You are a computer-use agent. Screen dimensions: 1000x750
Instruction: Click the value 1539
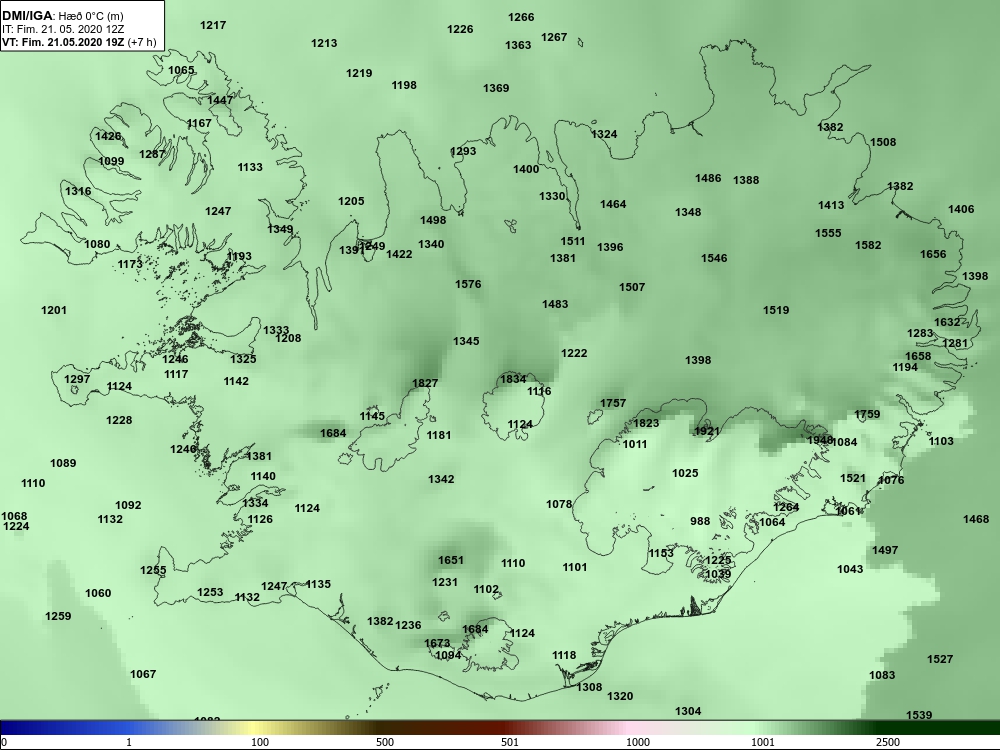click(x=919, y=715)
